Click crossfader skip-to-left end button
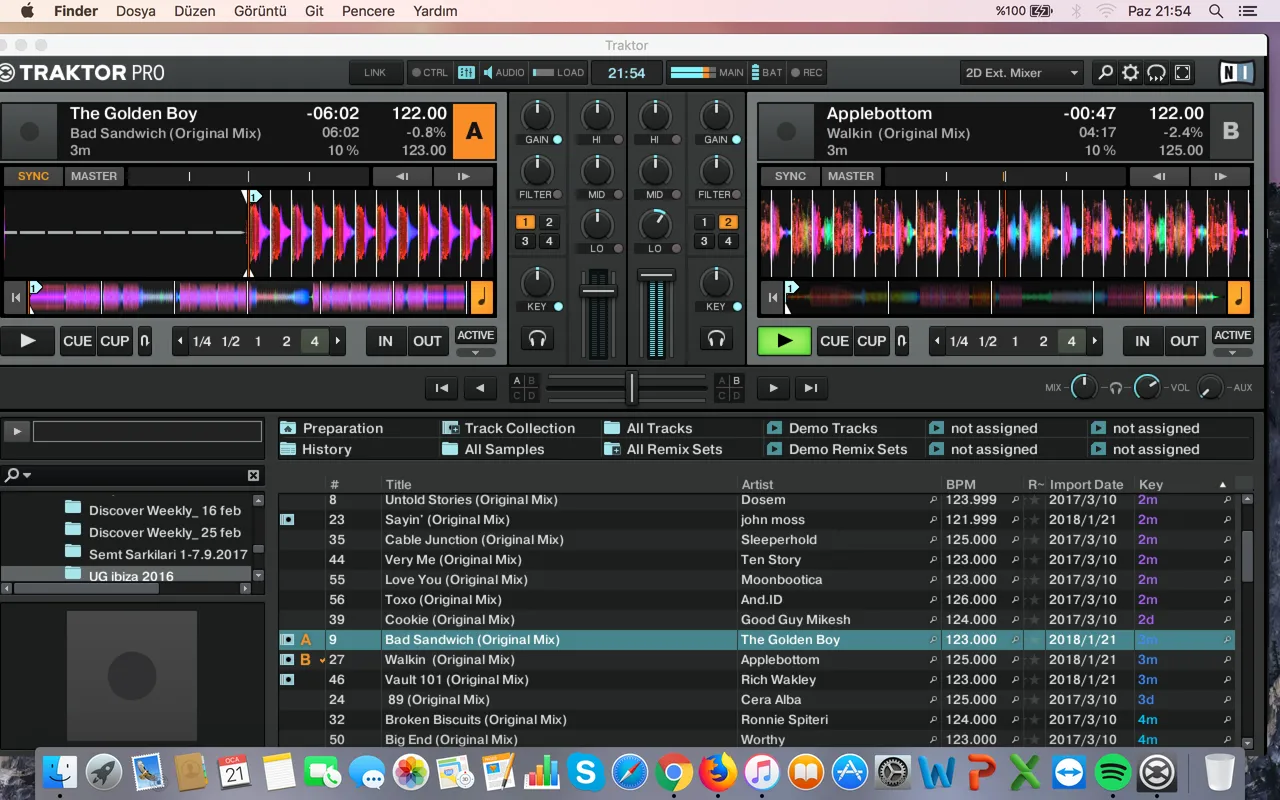Screen dimensions: 1280x800 click(x=441, y=388)
